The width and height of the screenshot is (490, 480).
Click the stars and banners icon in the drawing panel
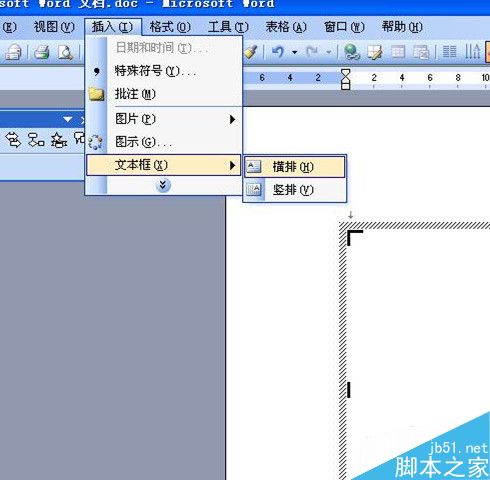pos(59,140)
